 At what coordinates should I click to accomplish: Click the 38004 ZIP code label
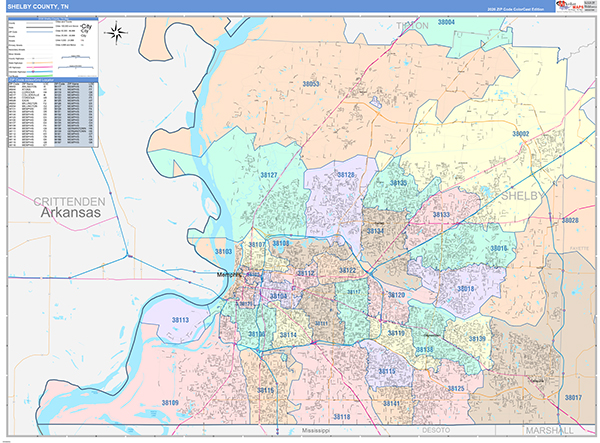pyautogui.click(x=445, y=22)
